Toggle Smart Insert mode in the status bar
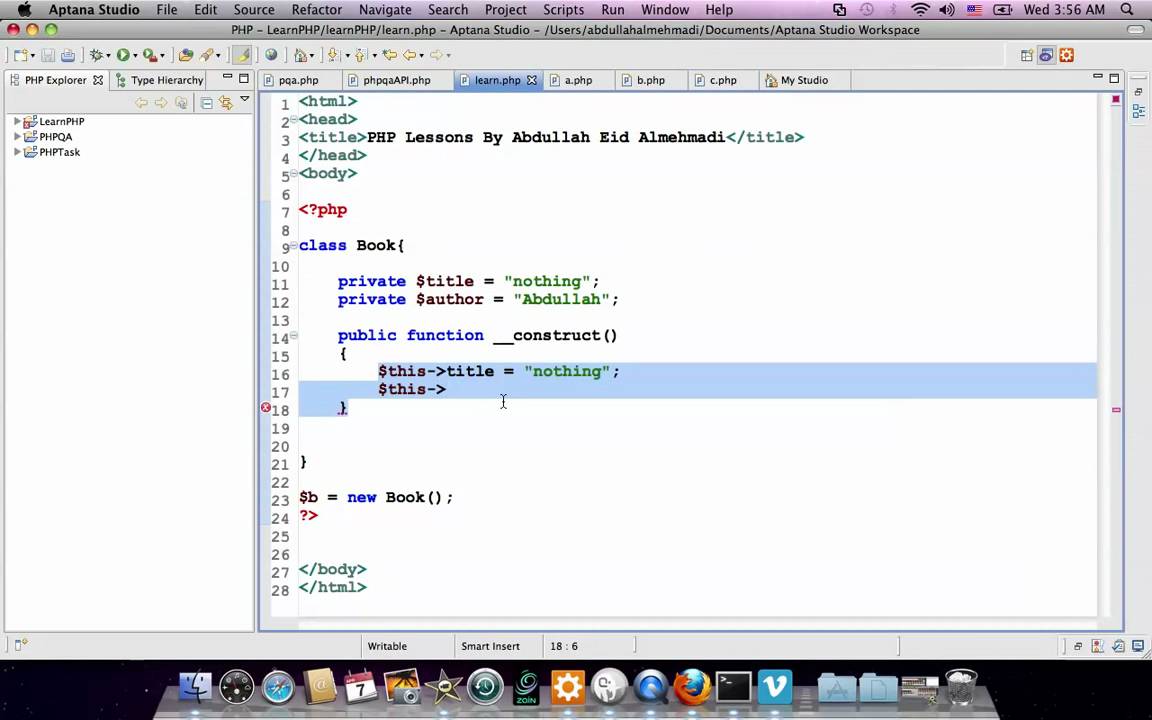1152x720 pixels. click(490, 646)
